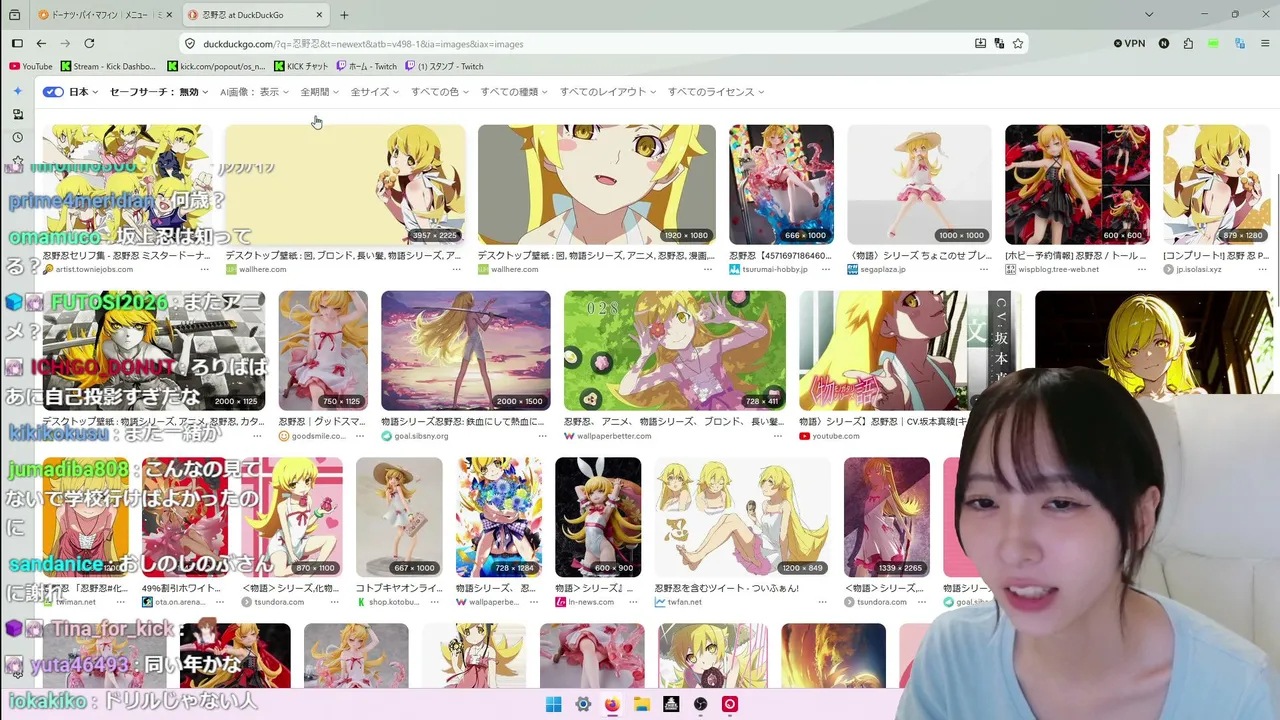The image size is (1280, 720).
Task: Open the Stream - Kick Dashboard bookmark
Action: pyautogui.click(x=108, y=66)
